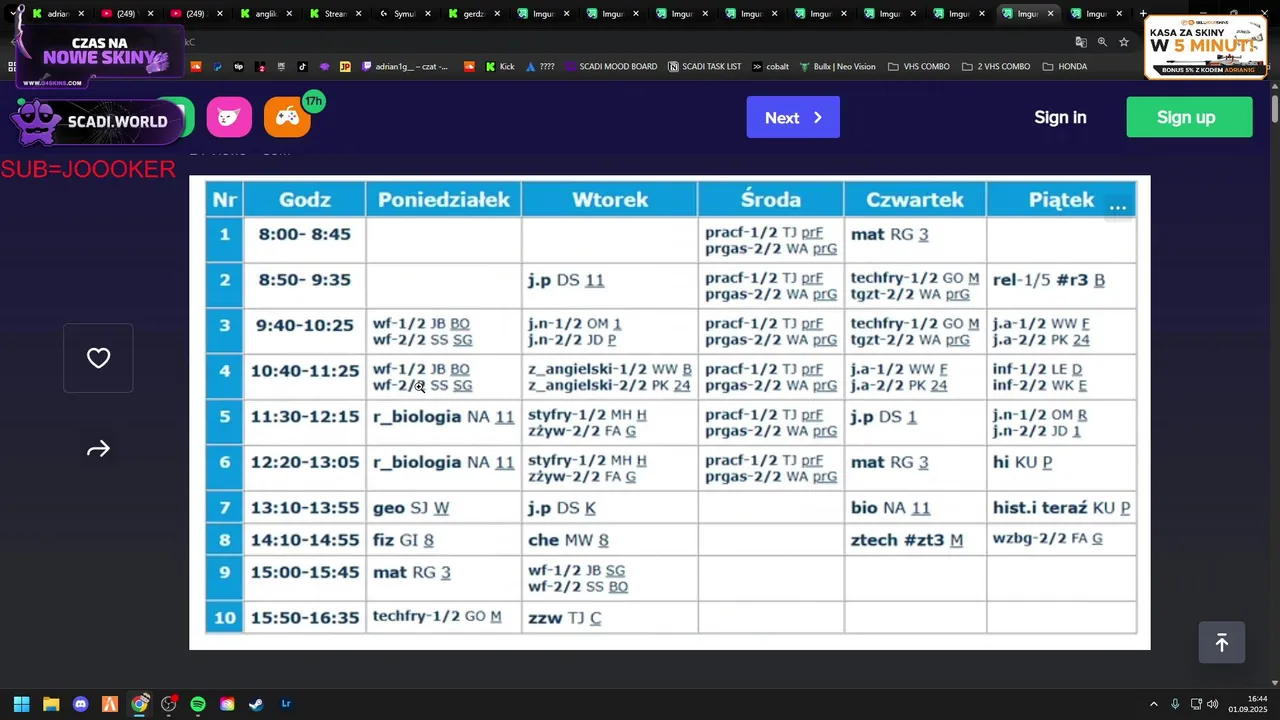Open the PayPal bookmark icon
The height and width of the screenshot is (720, 1280).
217,67
